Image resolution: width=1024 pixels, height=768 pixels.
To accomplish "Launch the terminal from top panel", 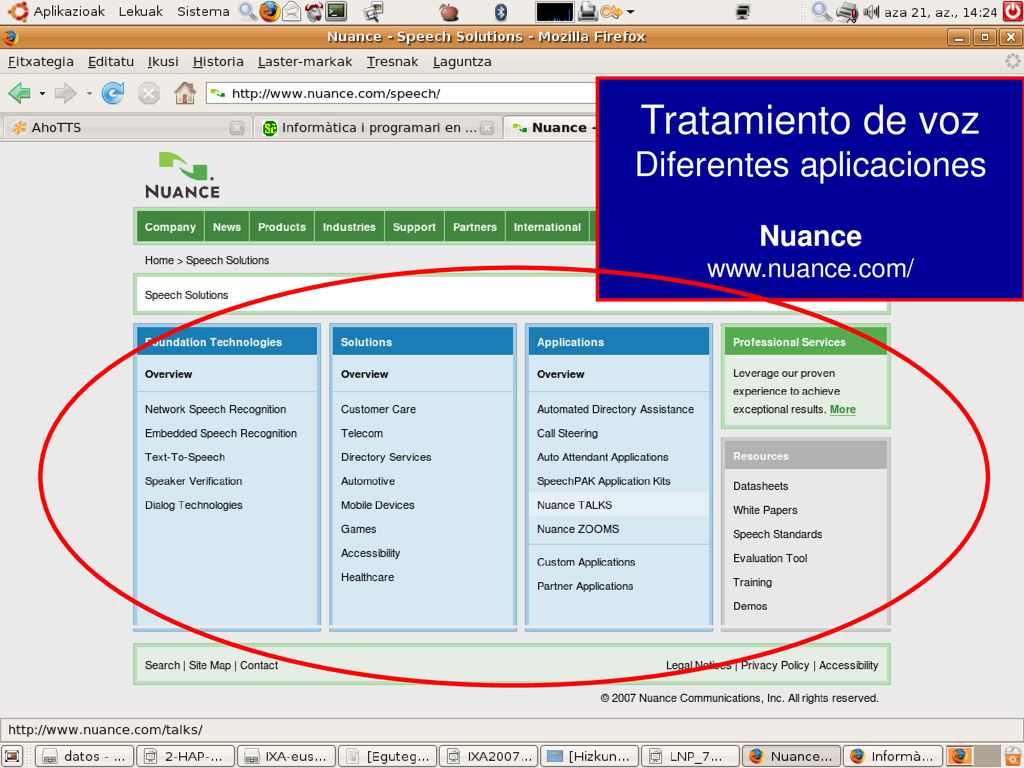I will pos(336,12).
